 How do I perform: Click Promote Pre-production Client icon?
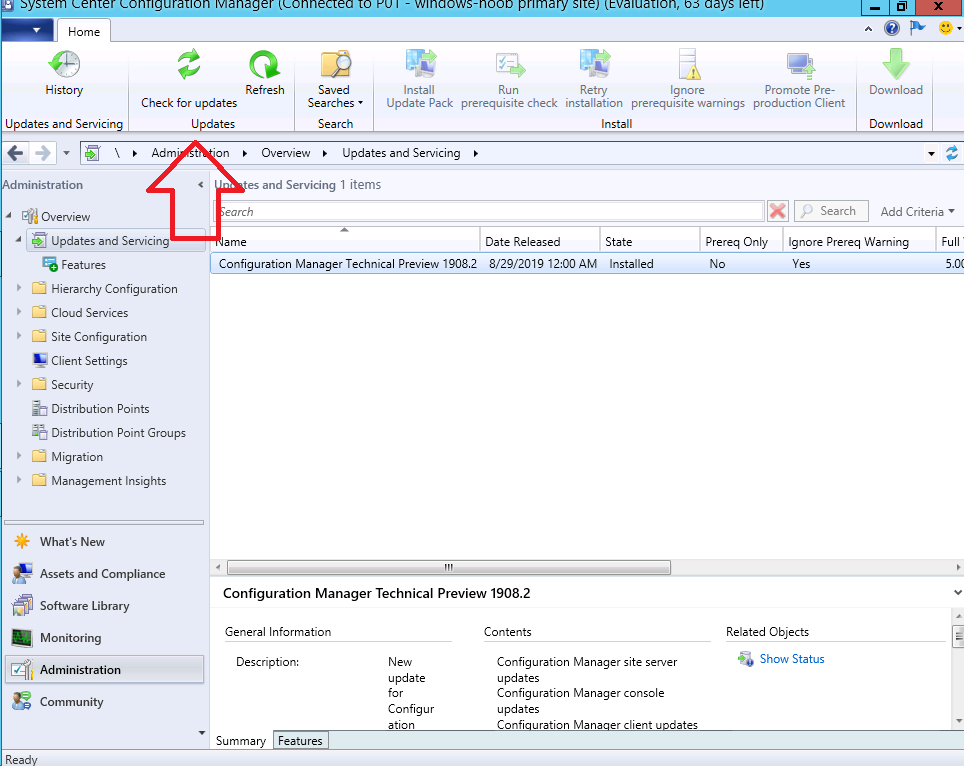click(x=799, y=65)
